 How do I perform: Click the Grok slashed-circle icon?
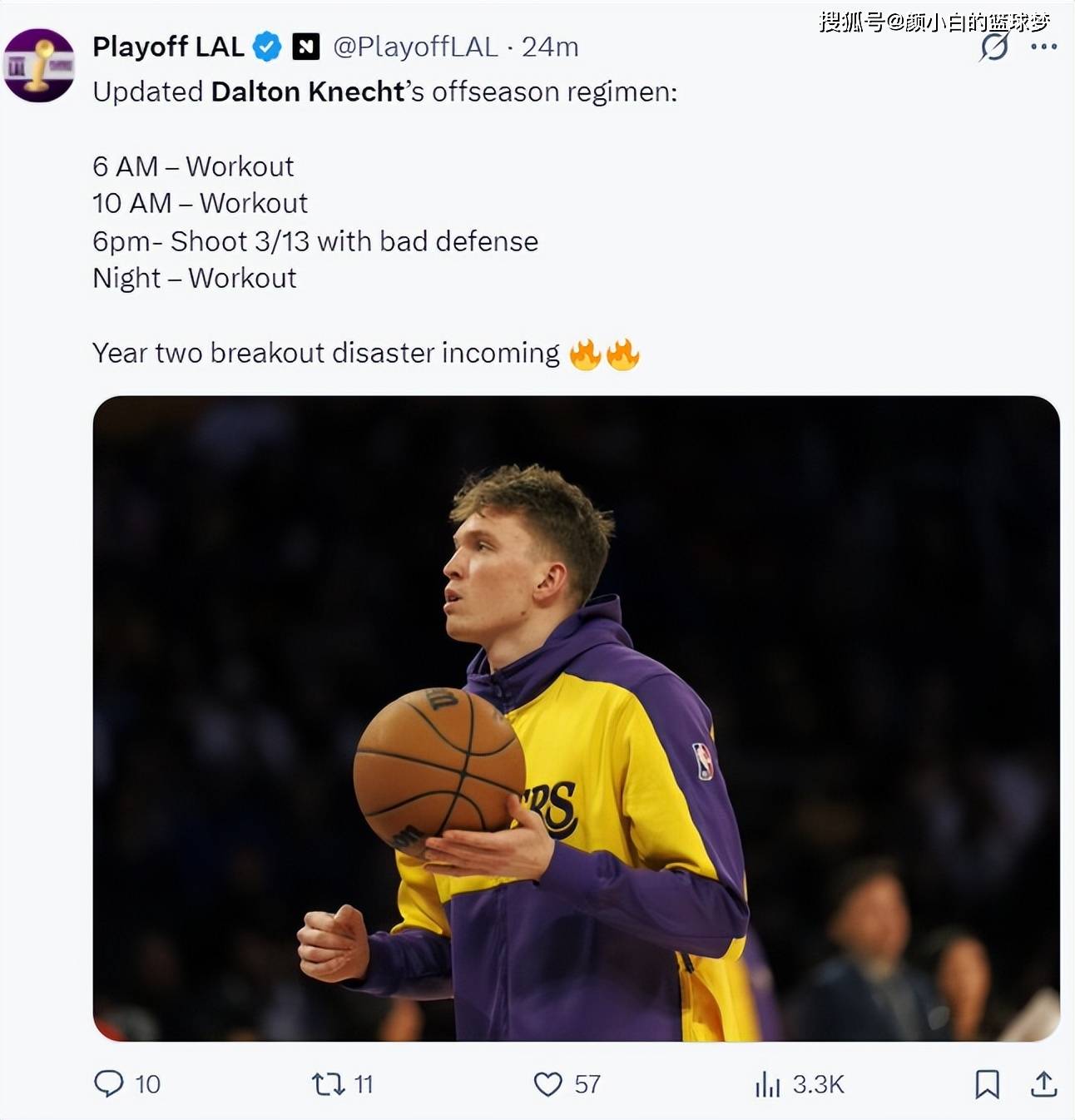(x=993, y=47)
